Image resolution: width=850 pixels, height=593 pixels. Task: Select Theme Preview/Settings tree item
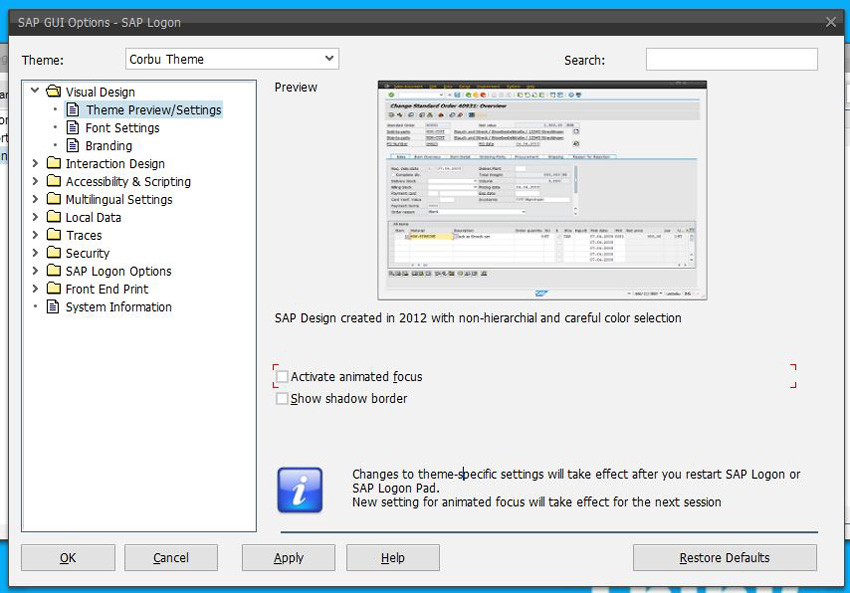153,110
